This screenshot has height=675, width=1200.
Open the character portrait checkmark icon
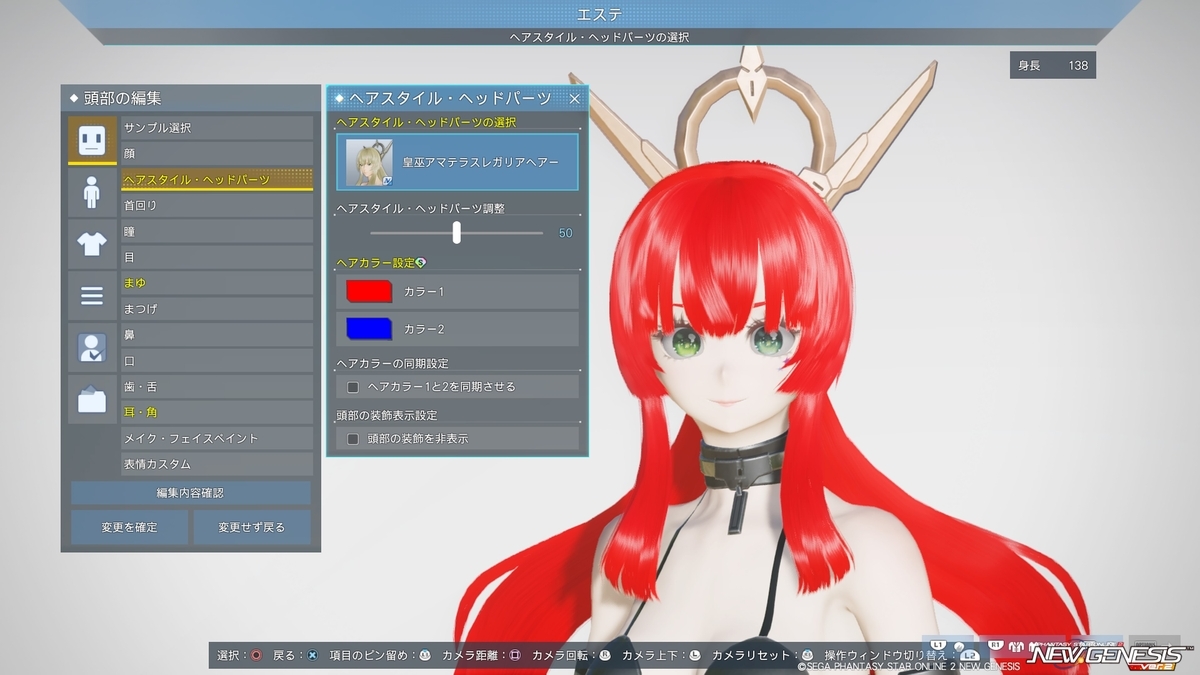click(x=92, y=348)
